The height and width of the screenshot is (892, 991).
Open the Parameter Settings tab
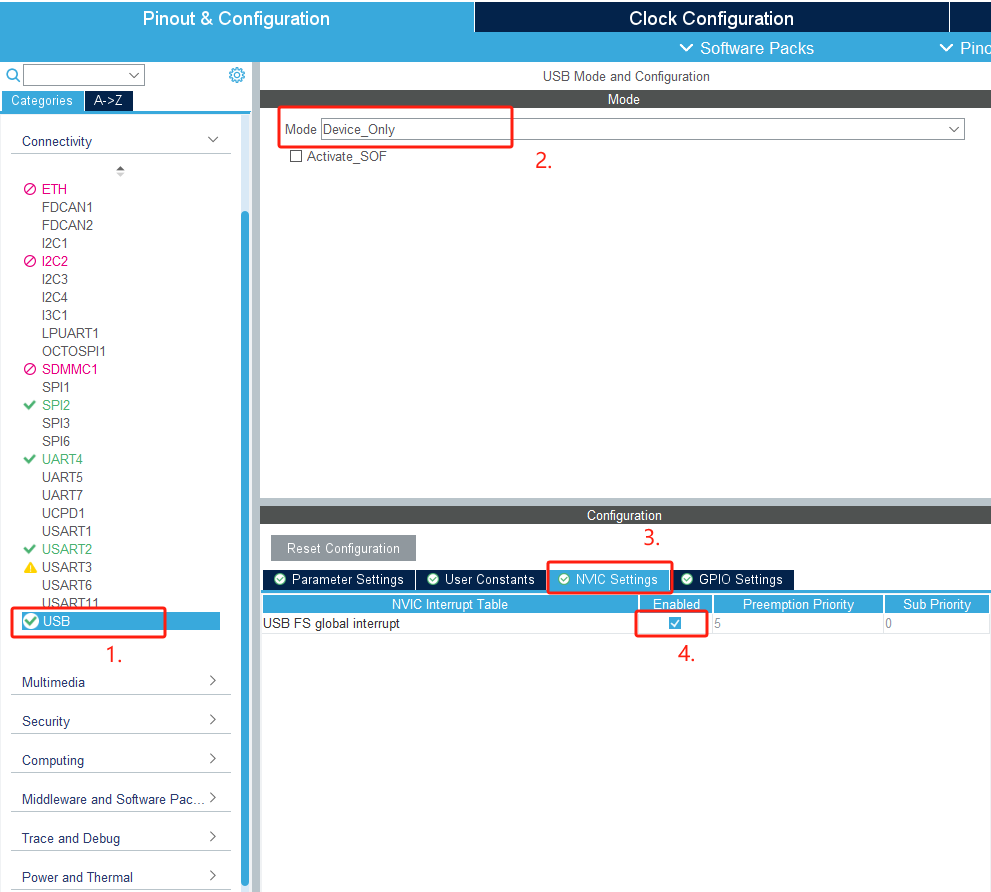(x=339, y=579)
